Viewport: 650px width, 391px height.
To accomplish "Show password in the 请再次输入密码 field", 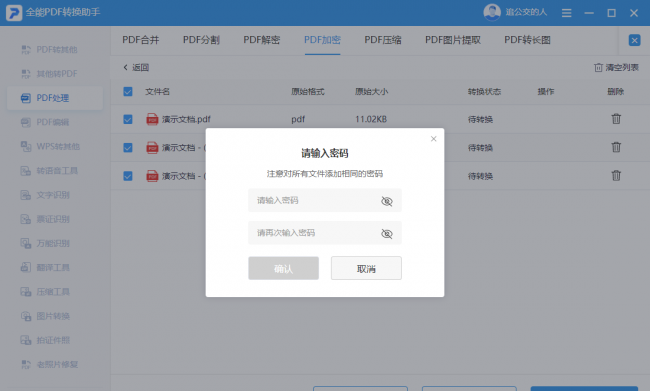I will [386, 233].
